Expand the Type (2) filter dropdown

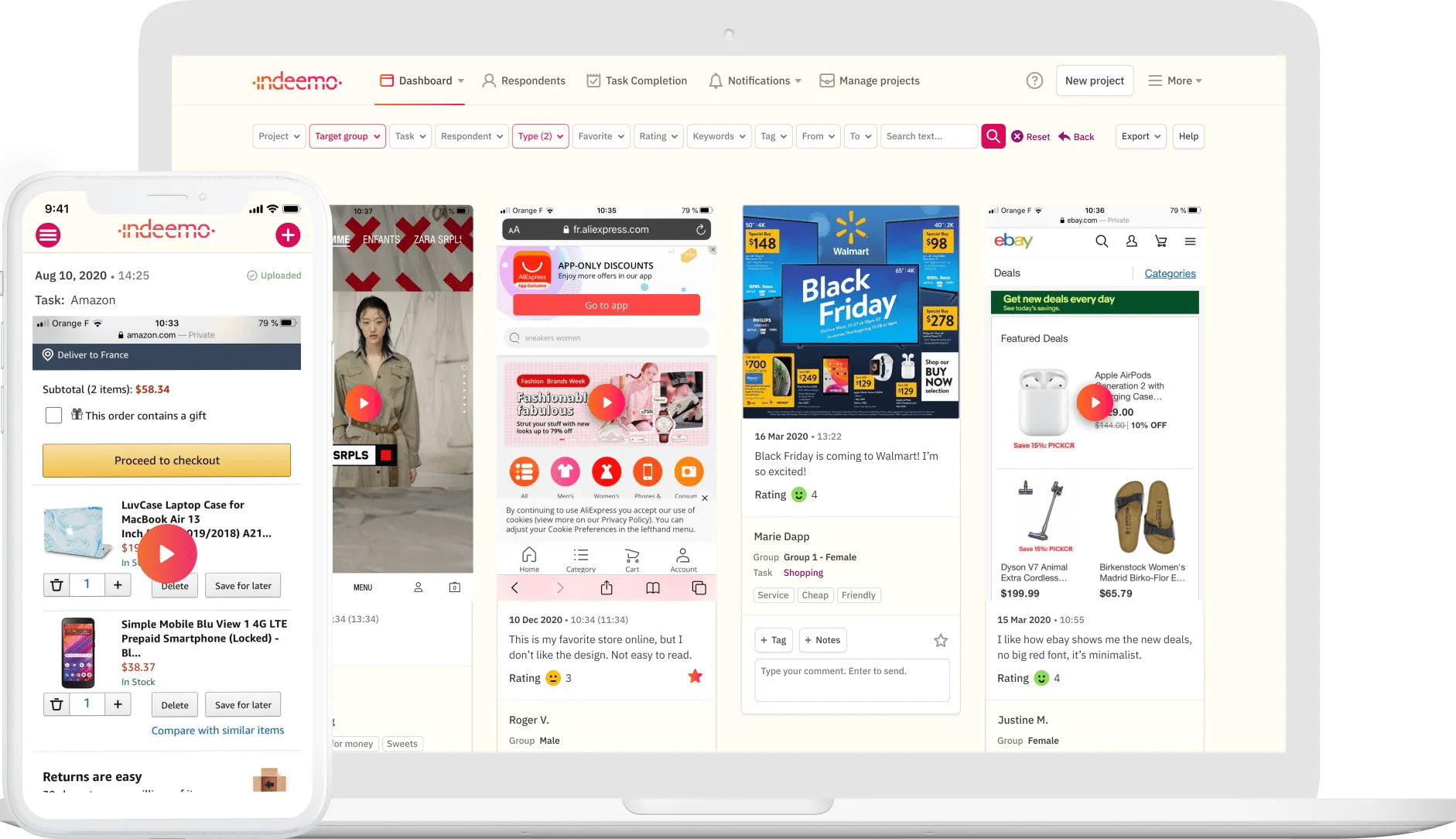(540, 136)
